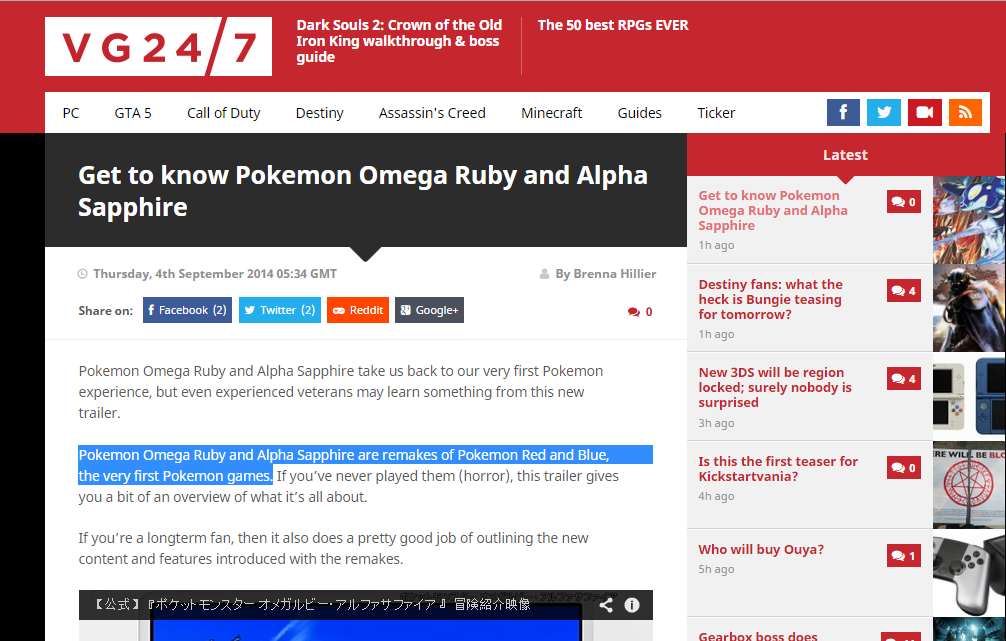Open the Call of Duty navigation item
This screenshot has width=1006, height=641.
coord(223,113)
